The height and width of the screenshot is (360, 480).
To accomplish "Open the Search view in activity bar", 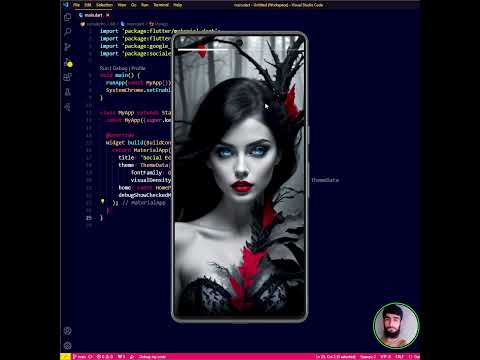I will pyautogui.click(x=67, y=32).
